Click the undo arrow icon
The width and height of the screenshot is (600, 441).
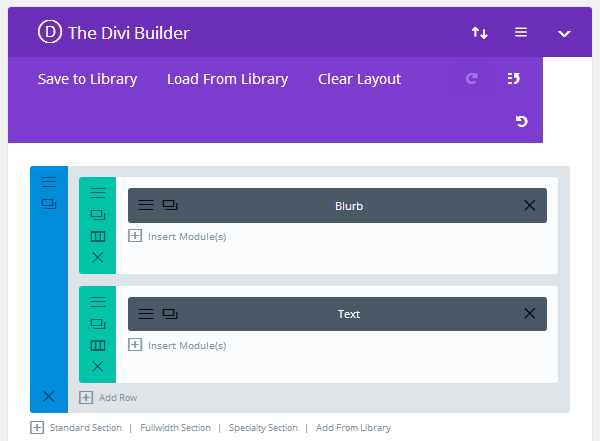tap(522, 121)
